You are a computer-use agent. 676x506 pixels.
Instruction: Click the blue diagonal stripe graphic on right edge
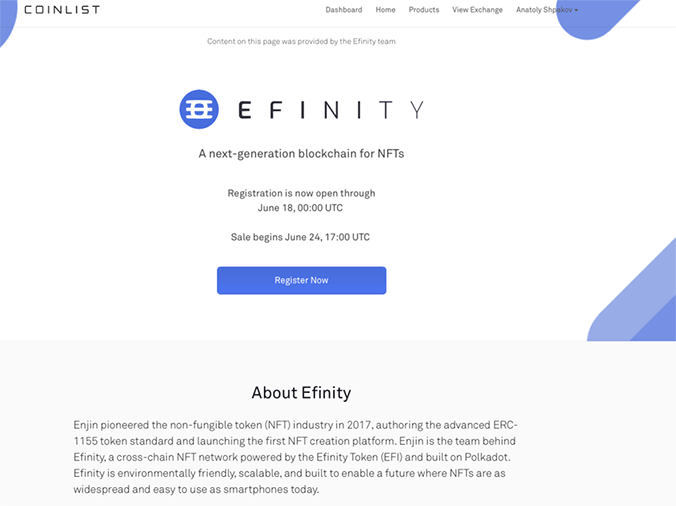point(640,300)
